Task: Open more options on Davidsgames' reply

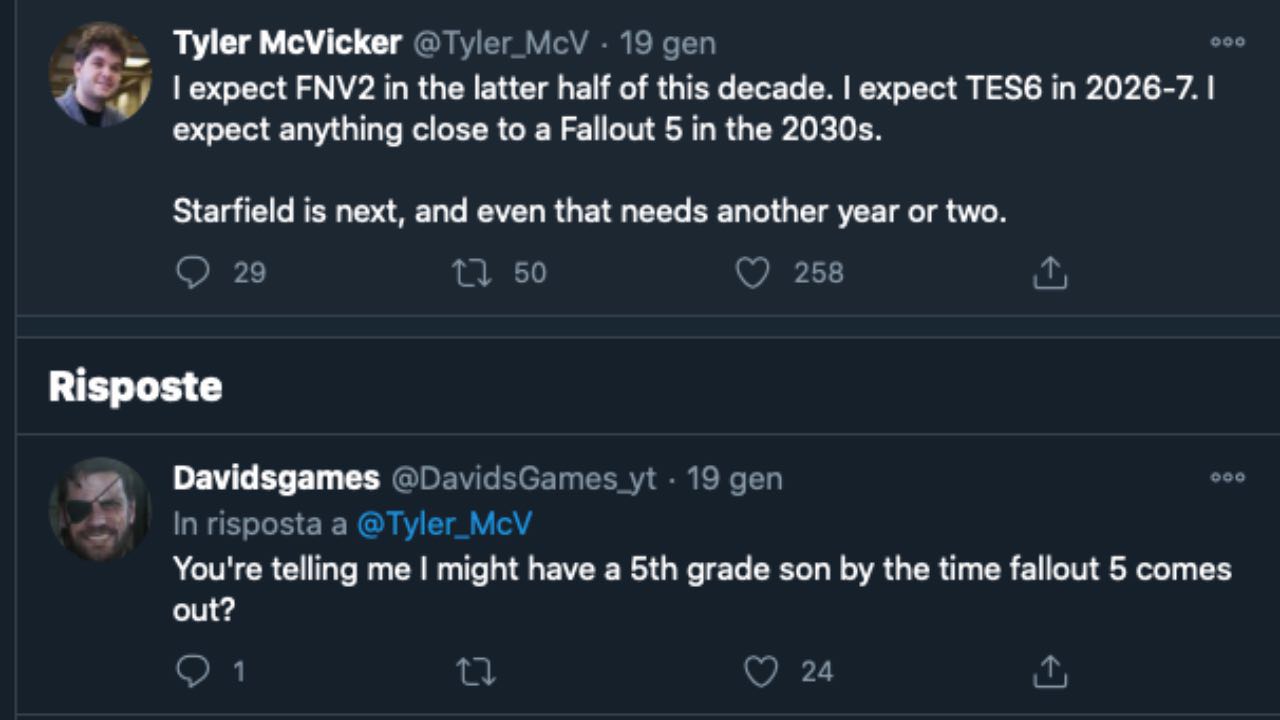Action: click(1227, 478)
